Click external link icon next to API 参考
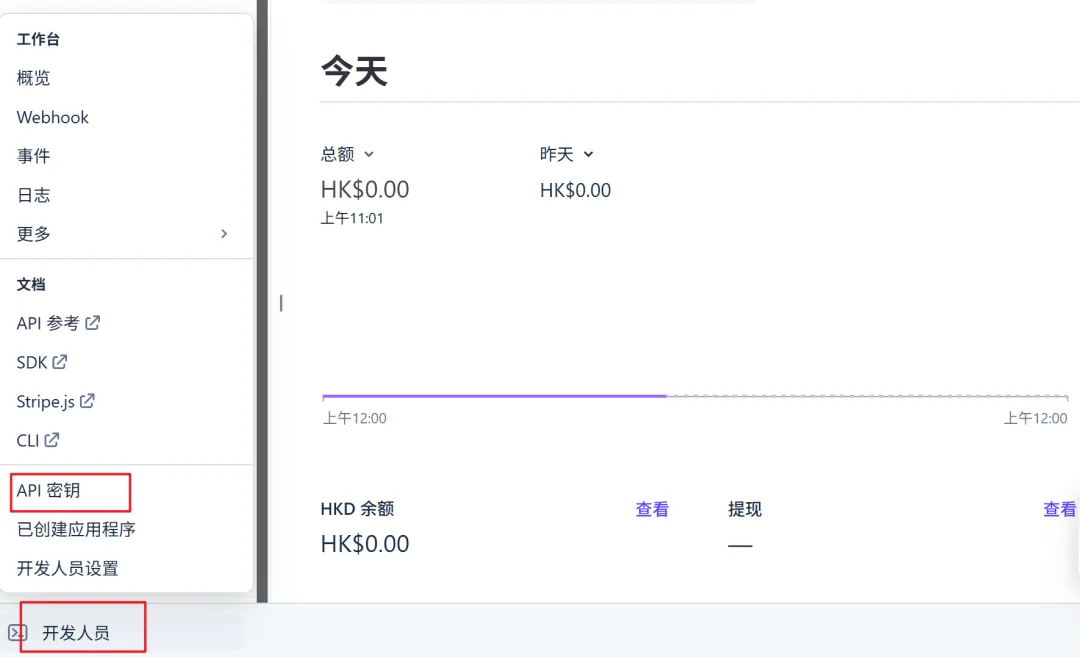 coord(93,323)
